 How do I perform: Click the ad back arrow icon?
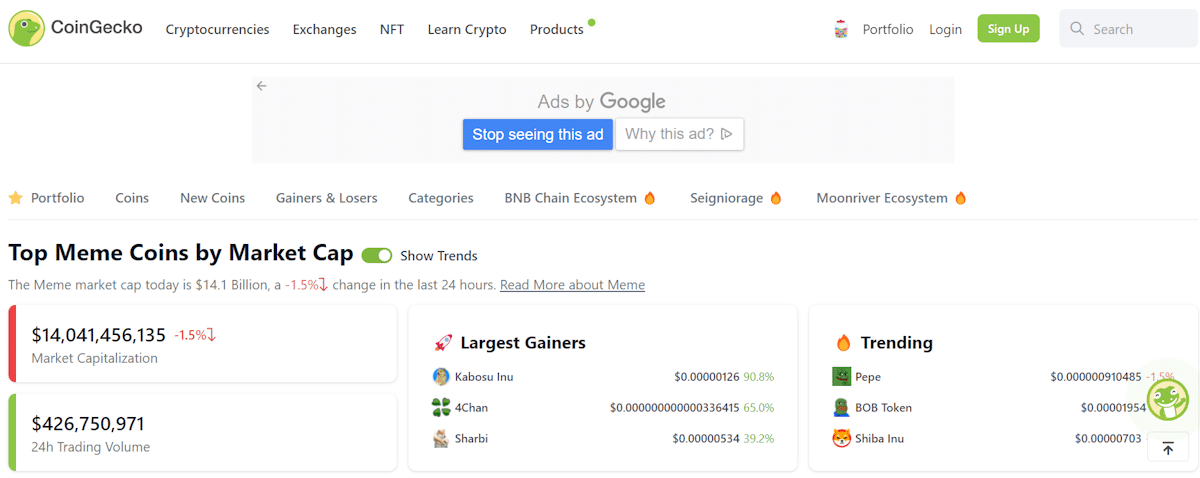[x=262, y=86]
